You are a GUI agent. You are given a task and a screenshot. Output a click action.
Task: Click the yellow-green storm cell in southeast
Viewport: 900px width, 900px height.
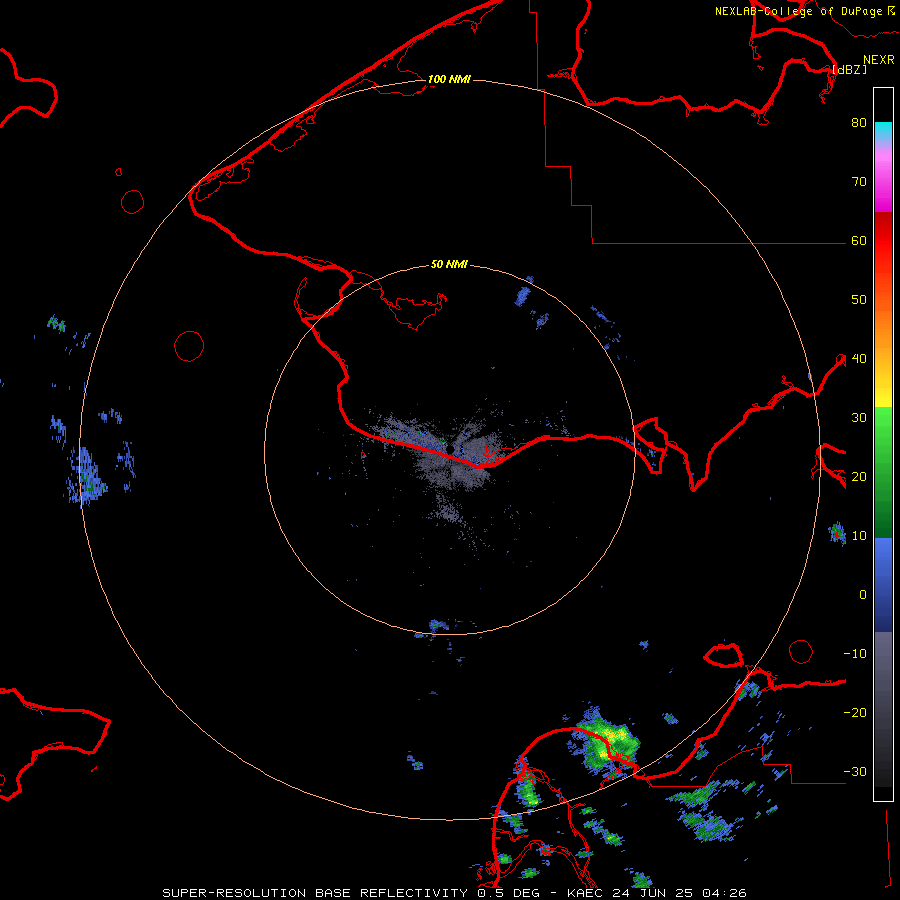[x=608, y=742]
